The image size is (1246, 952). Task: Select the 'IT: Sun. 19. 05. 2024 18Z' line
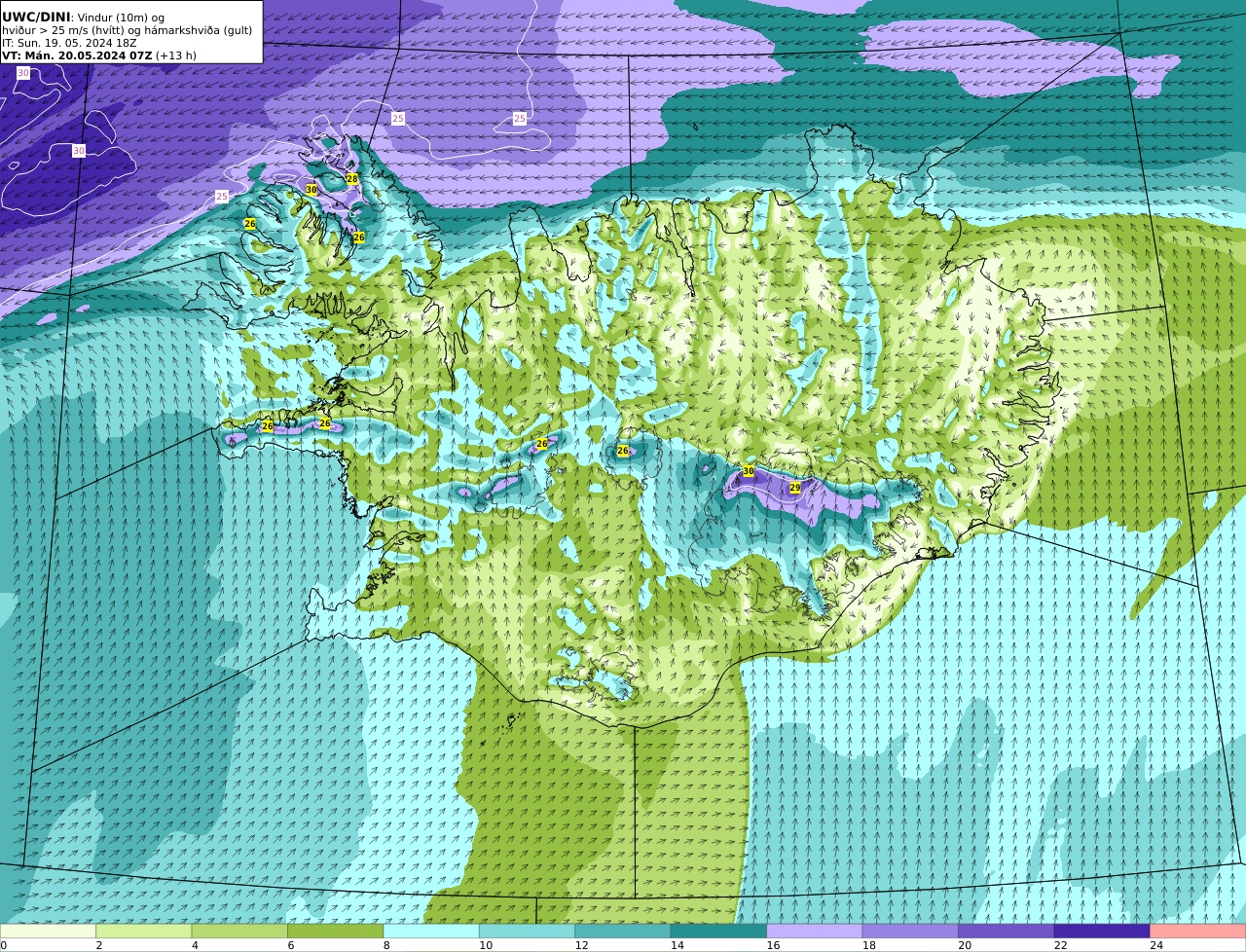(x=71, y=43)
